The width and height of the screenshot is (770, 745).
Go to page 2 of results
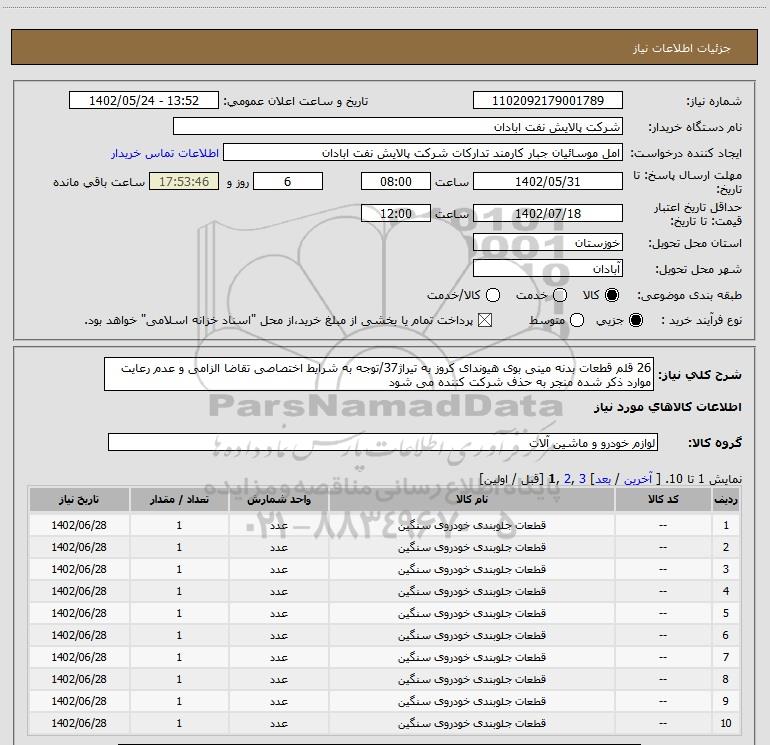point(565,480)
